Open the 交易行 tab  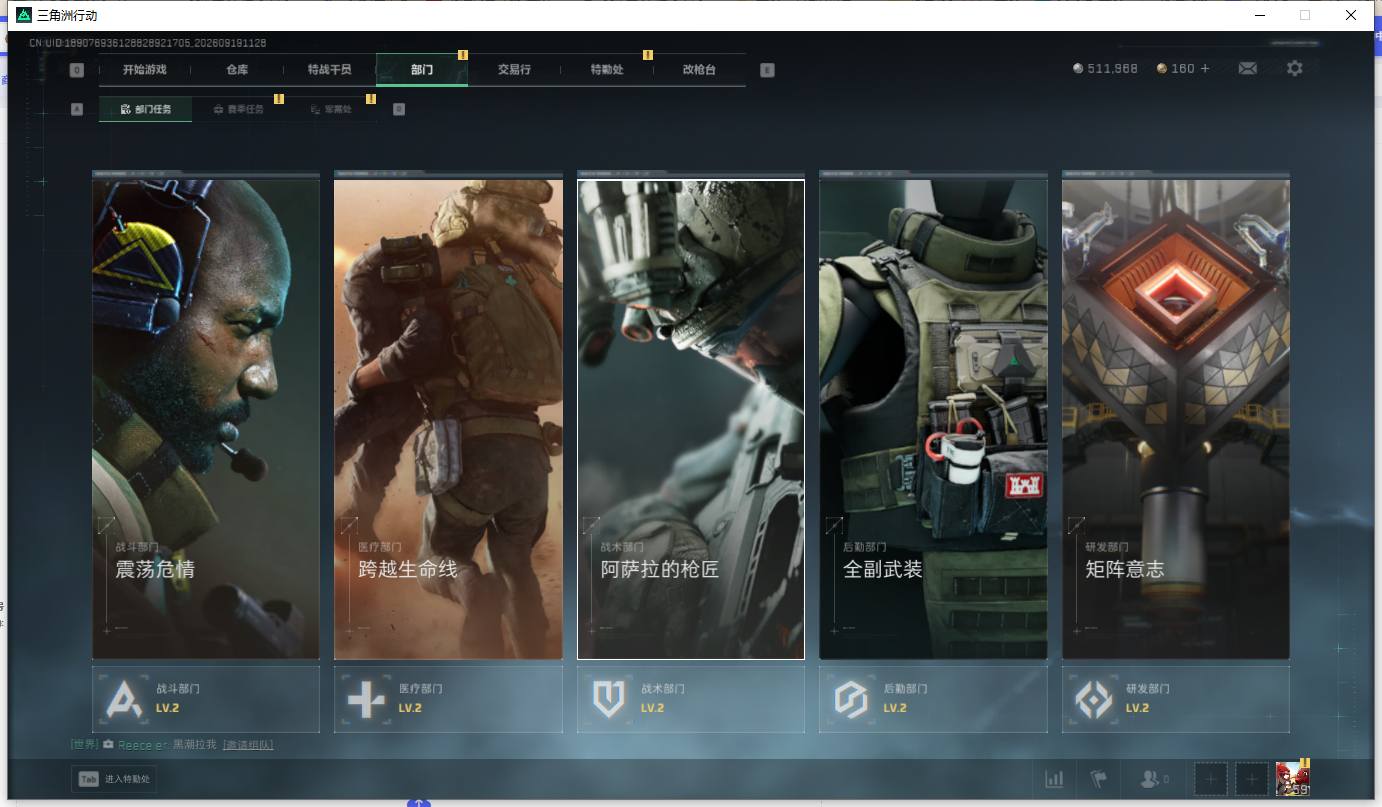coord(514,70)
